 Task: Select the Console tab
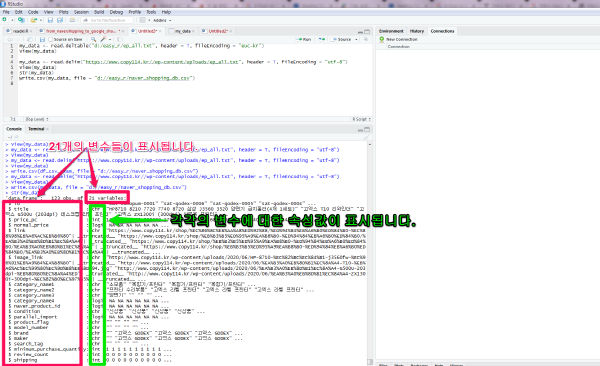[14, 129]
